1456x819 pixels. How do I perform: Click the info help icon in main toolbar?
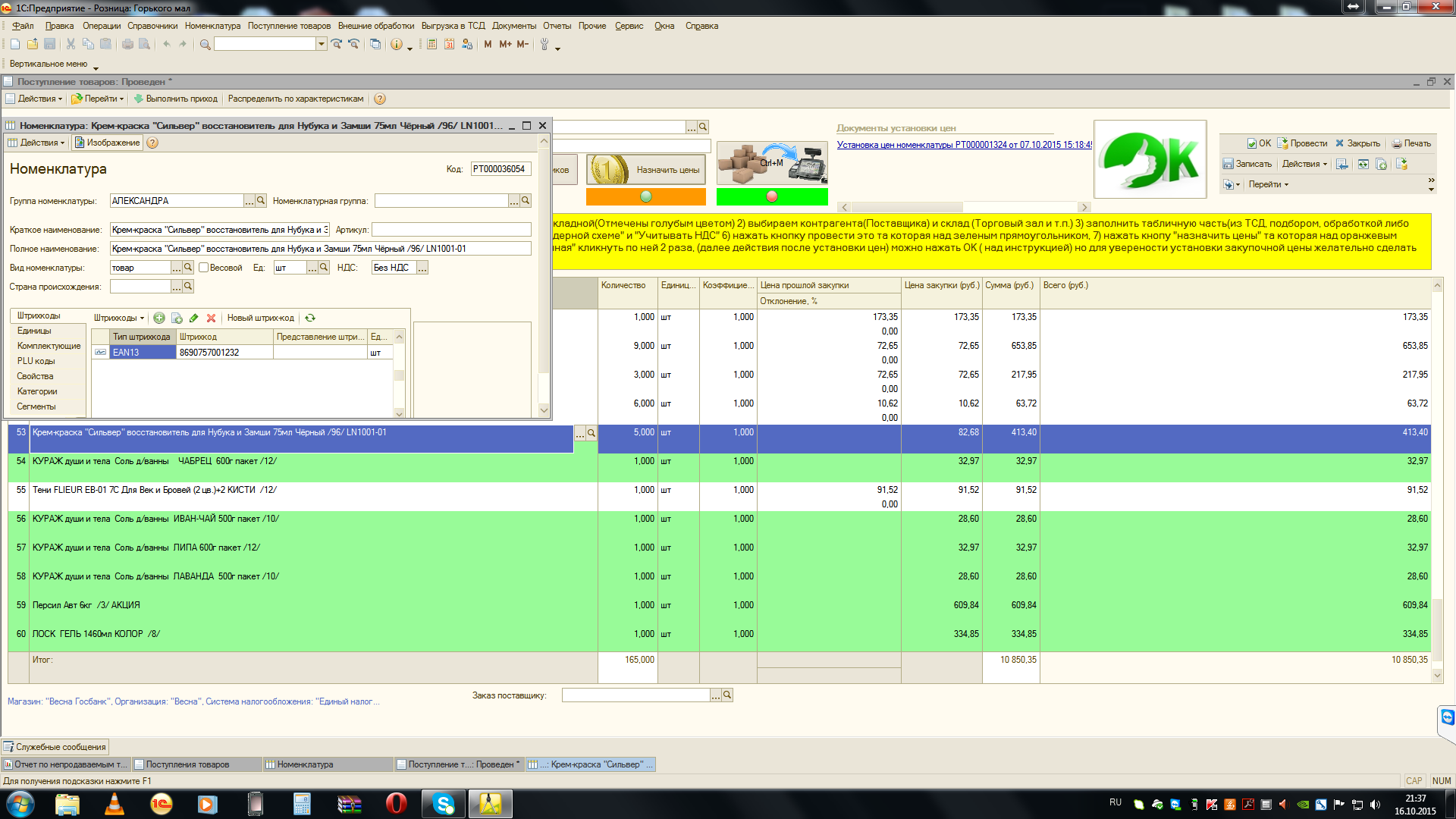(x=396, y=45)
